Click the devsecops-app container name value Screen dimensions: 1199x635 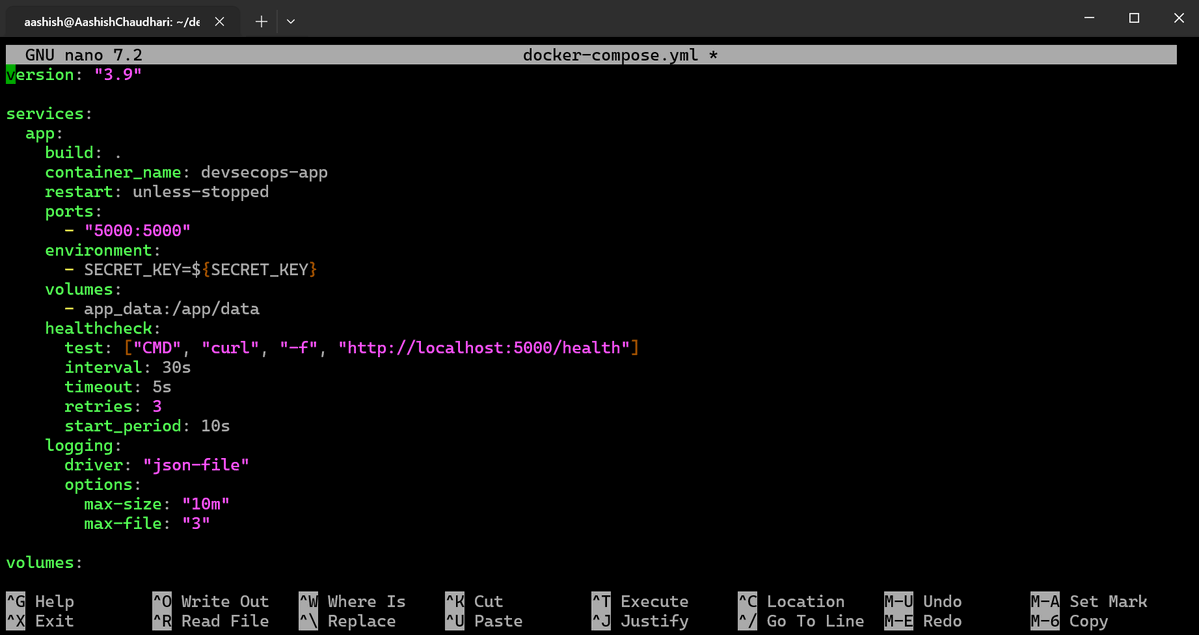click(265, 172)
